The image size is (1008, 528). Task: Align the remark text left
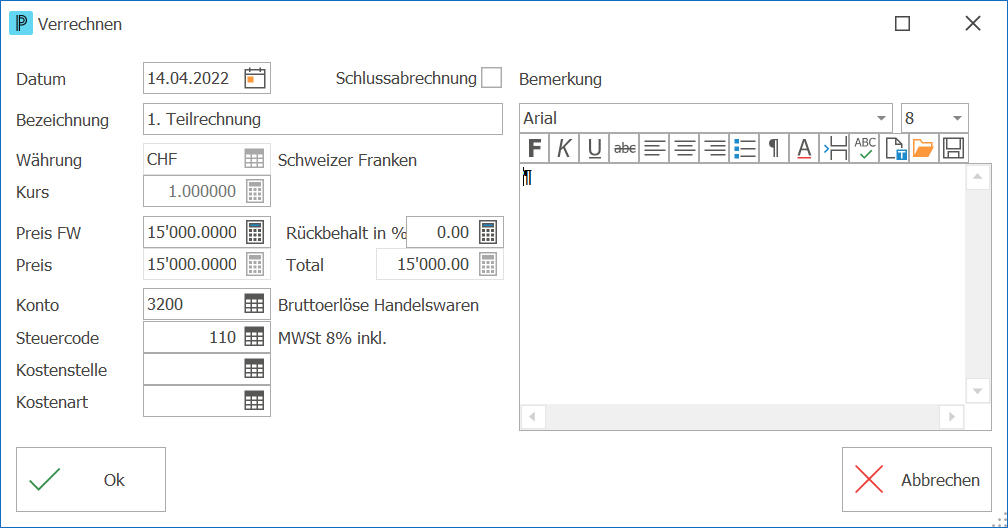pyautogui.click(x=654, y=149)
